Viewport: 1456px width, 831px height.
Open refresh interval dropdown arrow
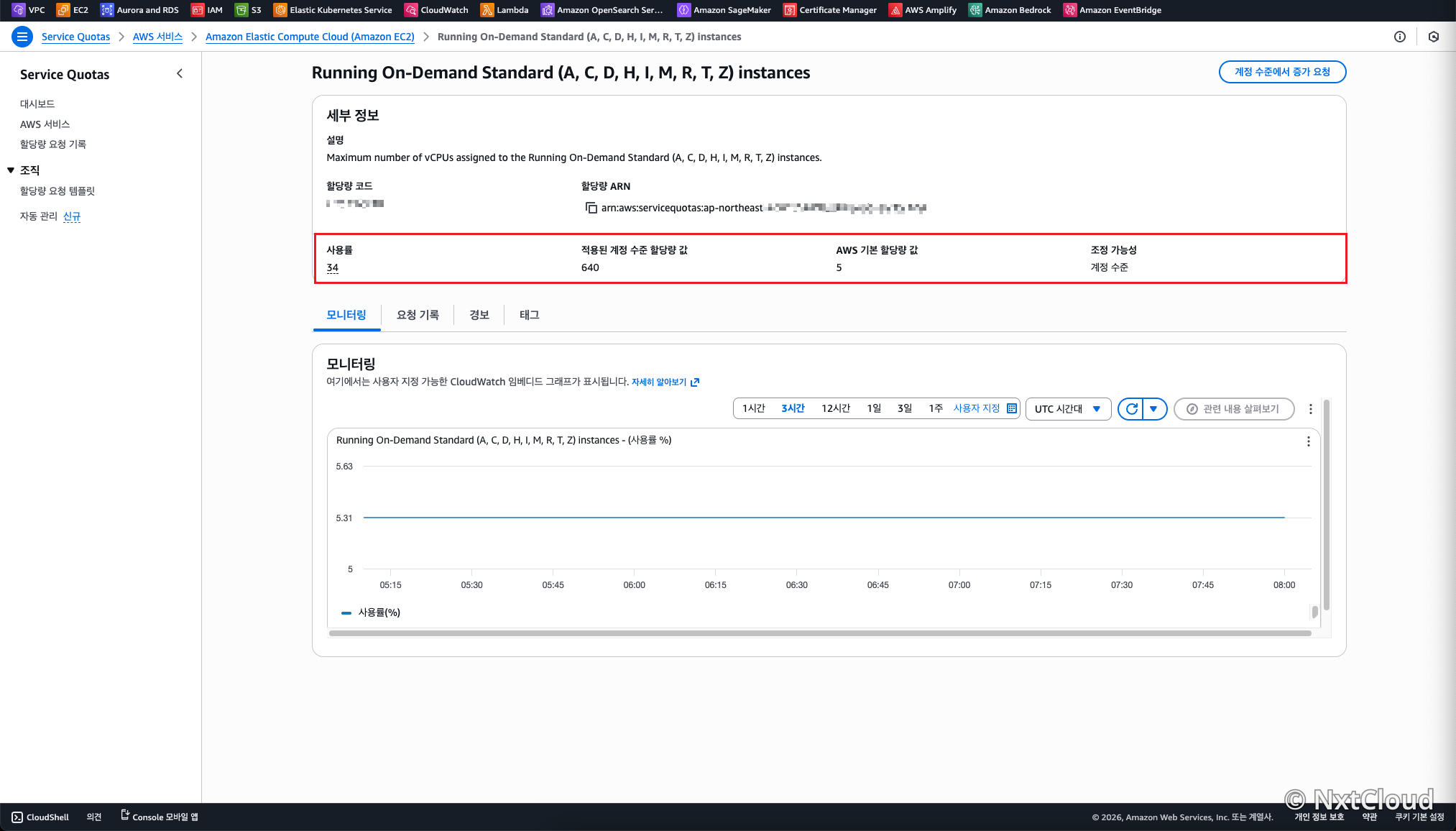pos(1154,408)
